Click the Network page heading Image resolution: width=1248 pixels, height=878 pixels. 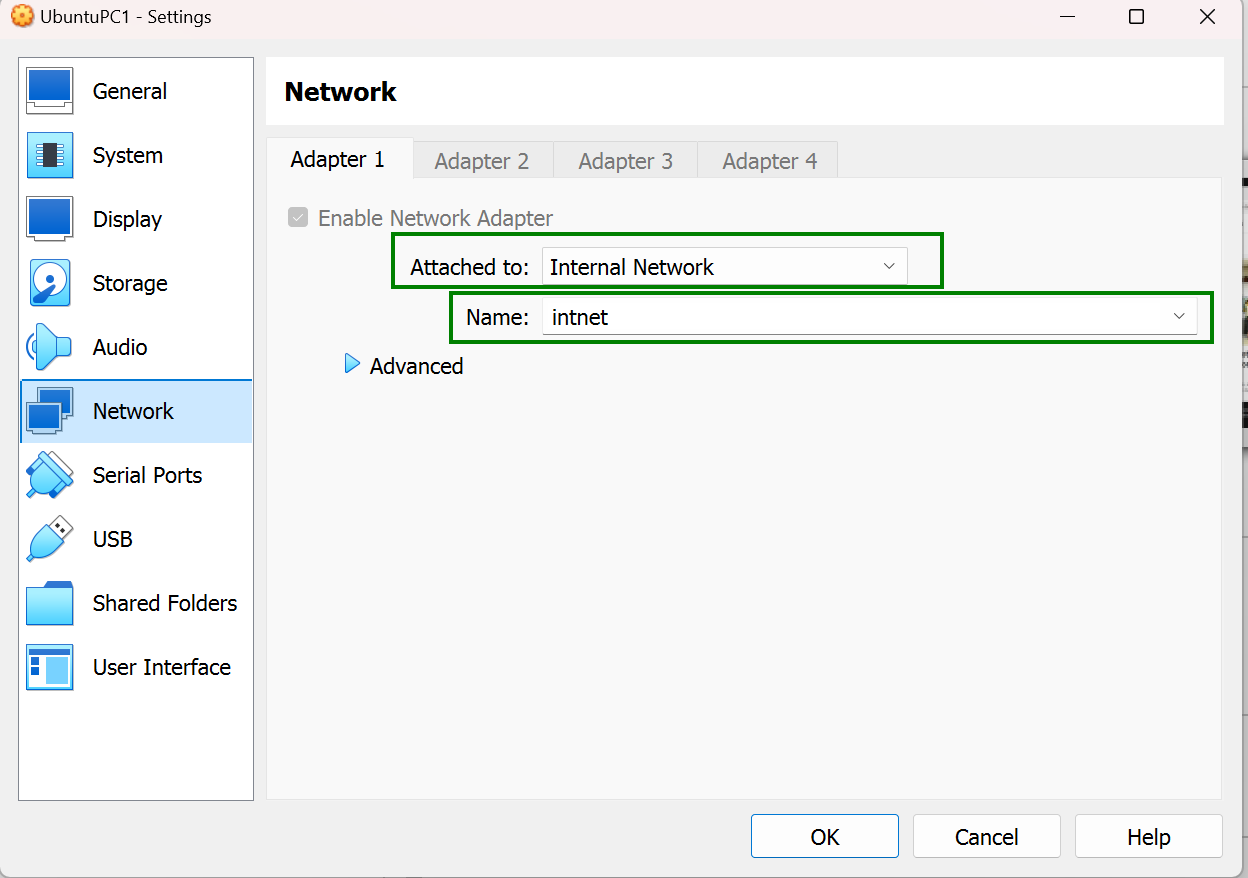(x=341, y=92)
